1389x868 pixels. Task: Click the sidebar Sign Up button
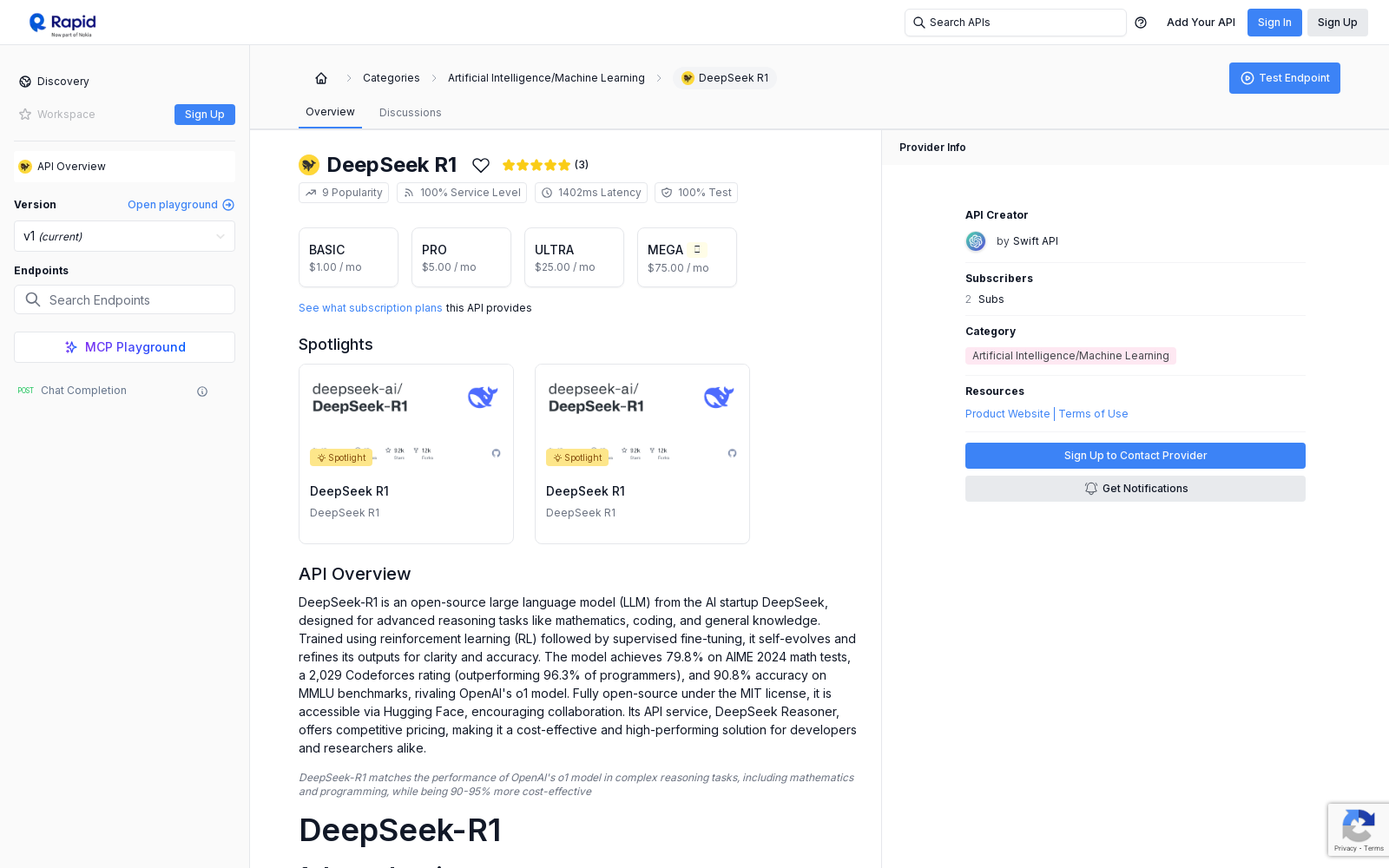(x=205, y=115)
